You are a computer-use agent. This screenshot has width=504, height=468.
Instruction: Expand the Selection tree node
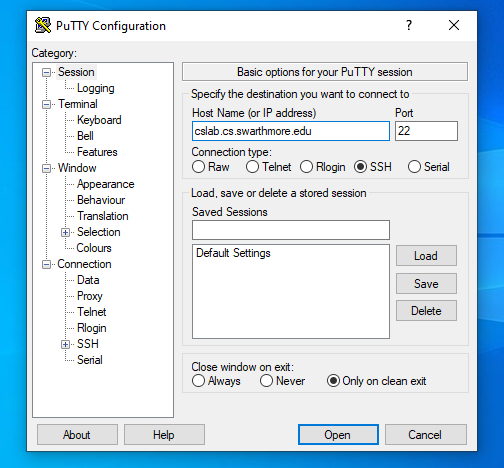pos(66,232)
